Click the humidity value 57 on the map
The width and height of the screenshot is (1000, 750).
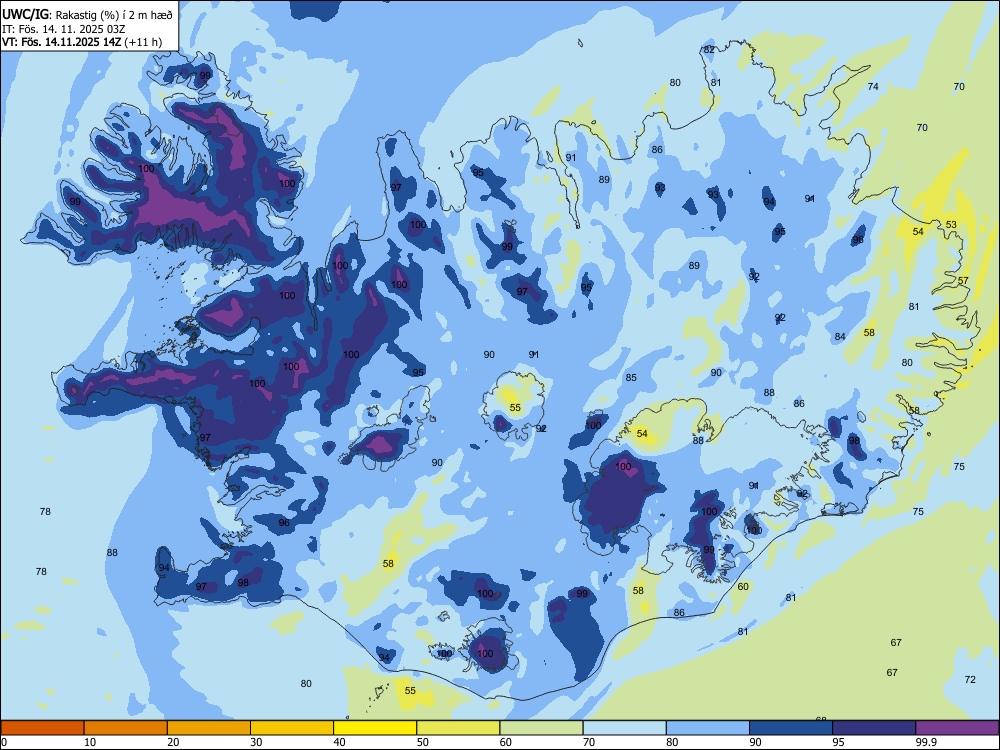click(x=963, y=281)
